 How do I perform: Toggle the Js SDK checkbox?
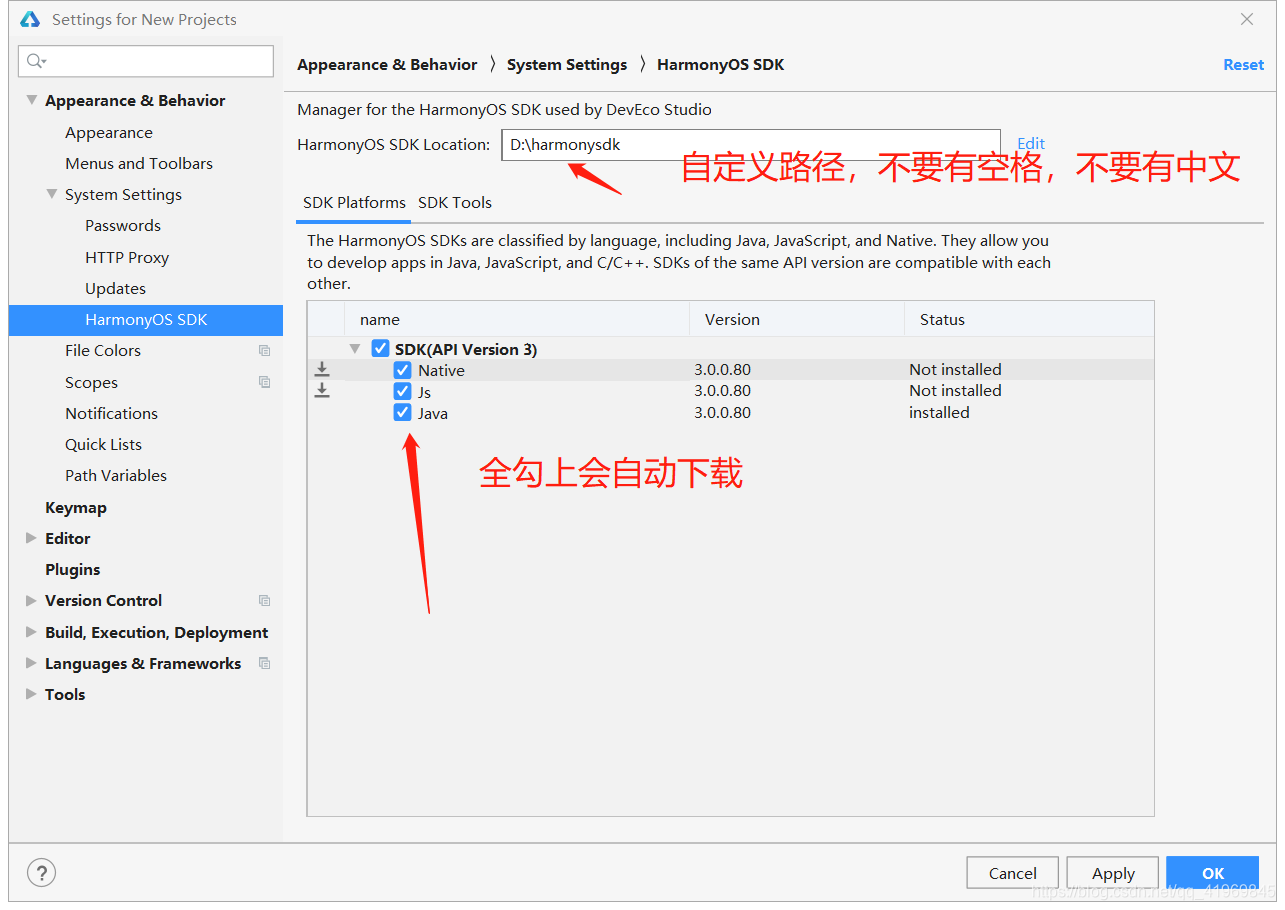click(x=402, y=391)
